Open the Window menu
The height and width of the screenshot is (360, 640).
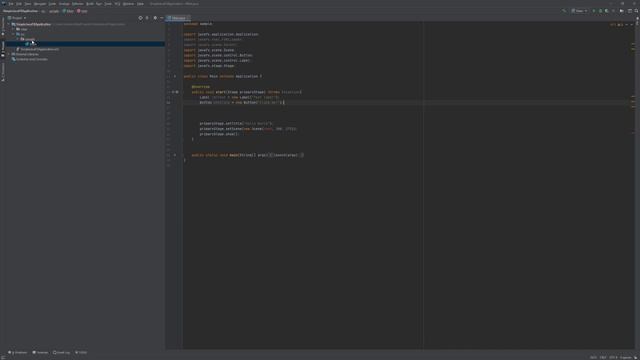click(x=128, y=4)
